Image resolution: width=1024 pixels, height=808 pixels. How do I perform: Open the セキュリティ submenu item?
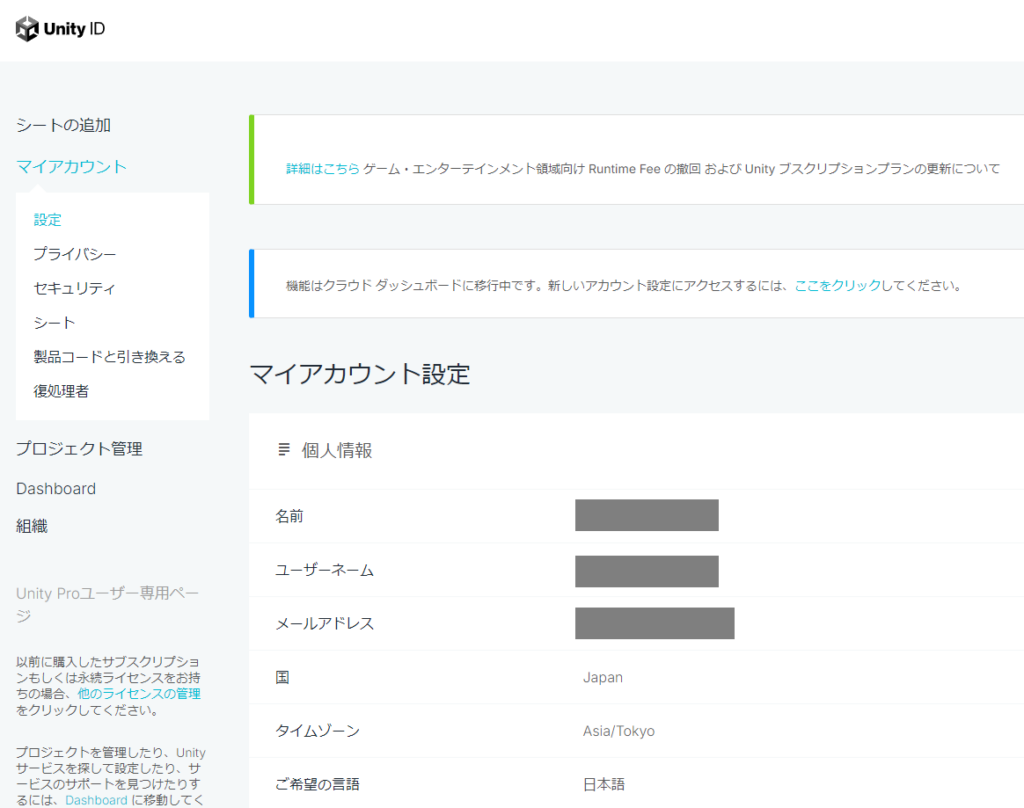coord(74,288)
